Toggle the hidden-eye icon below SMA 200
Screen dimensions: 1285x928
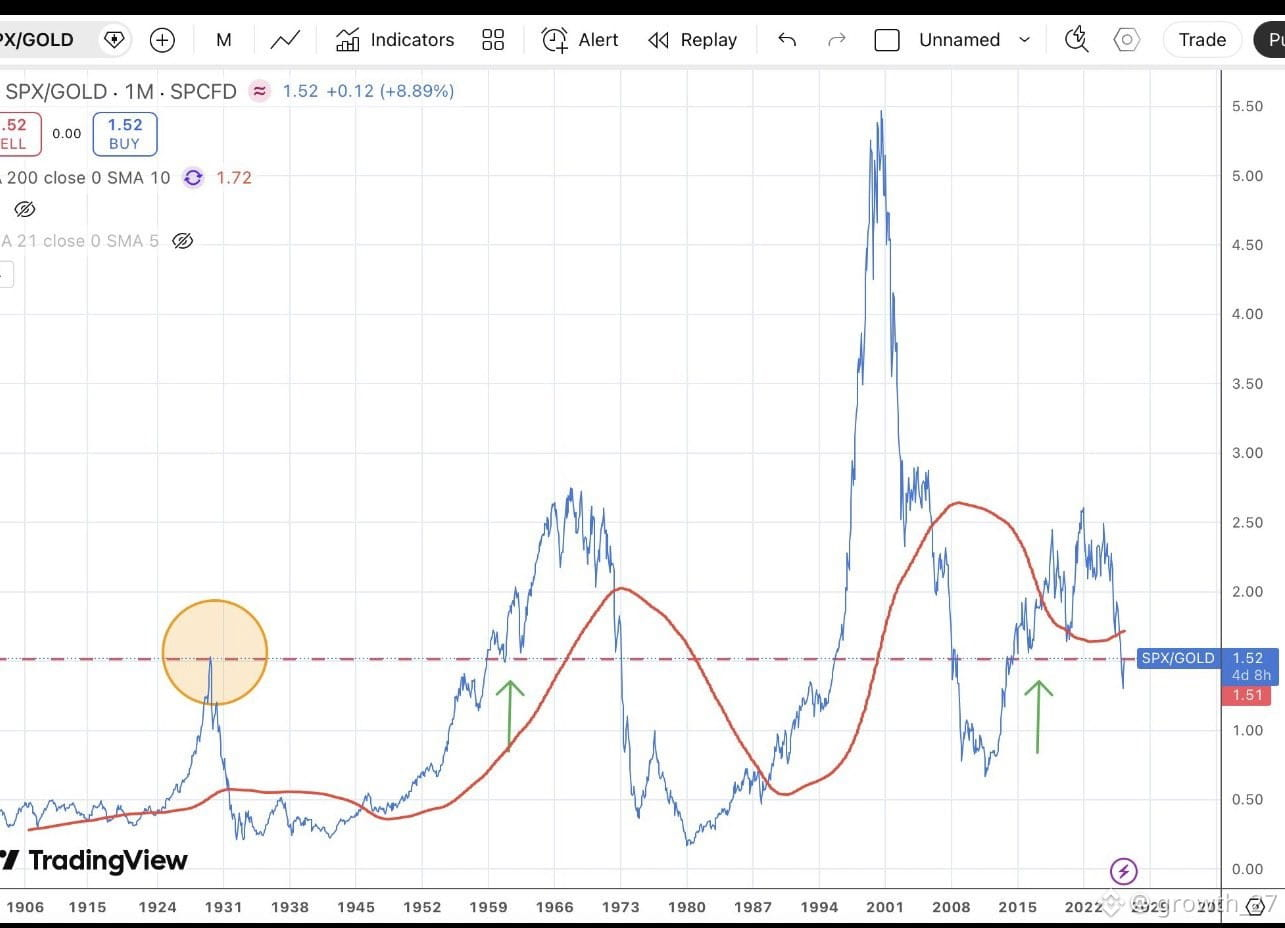point(25,209)
